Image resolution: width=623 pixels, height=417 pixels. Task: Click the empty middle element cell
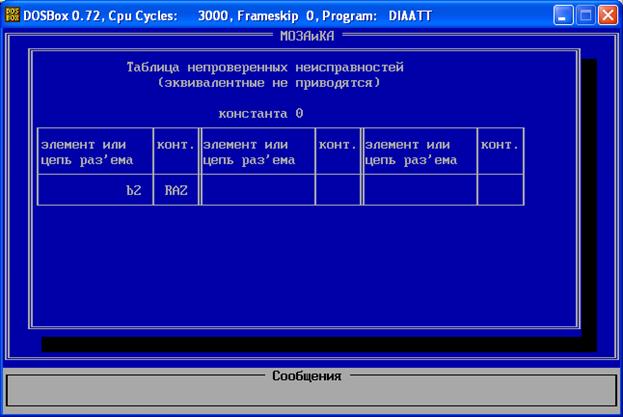coord(258,189)
